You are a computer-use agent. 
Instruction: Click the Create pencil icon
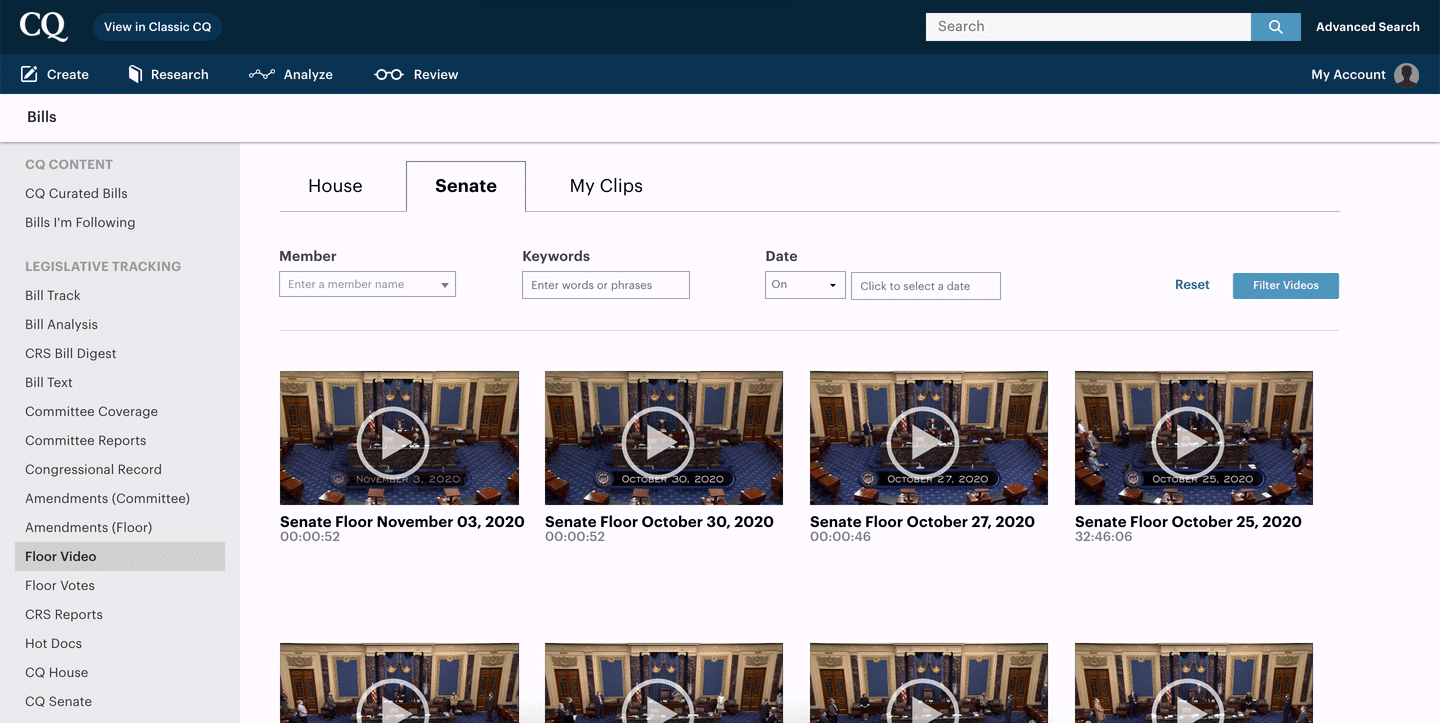pyautogui.click(x=29, y=74)
